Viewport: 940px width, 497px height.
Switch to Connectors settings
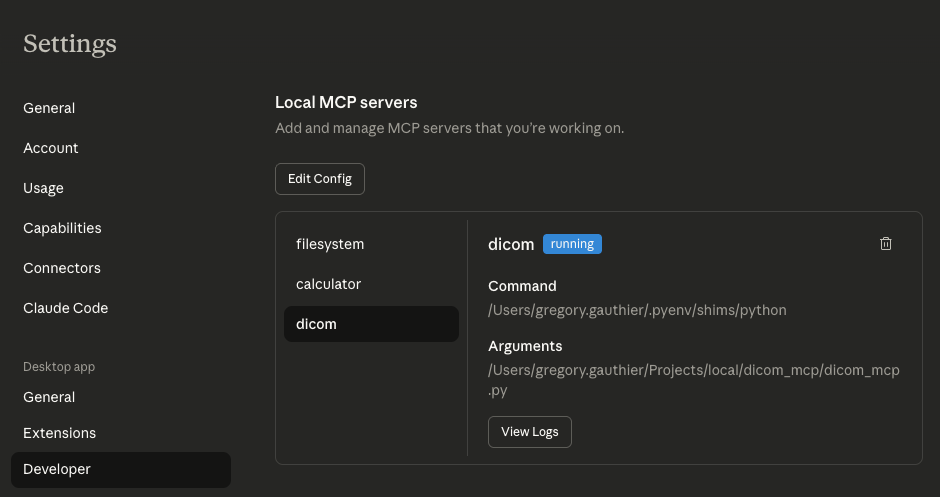pyautogui.click(x=62, y=268)
